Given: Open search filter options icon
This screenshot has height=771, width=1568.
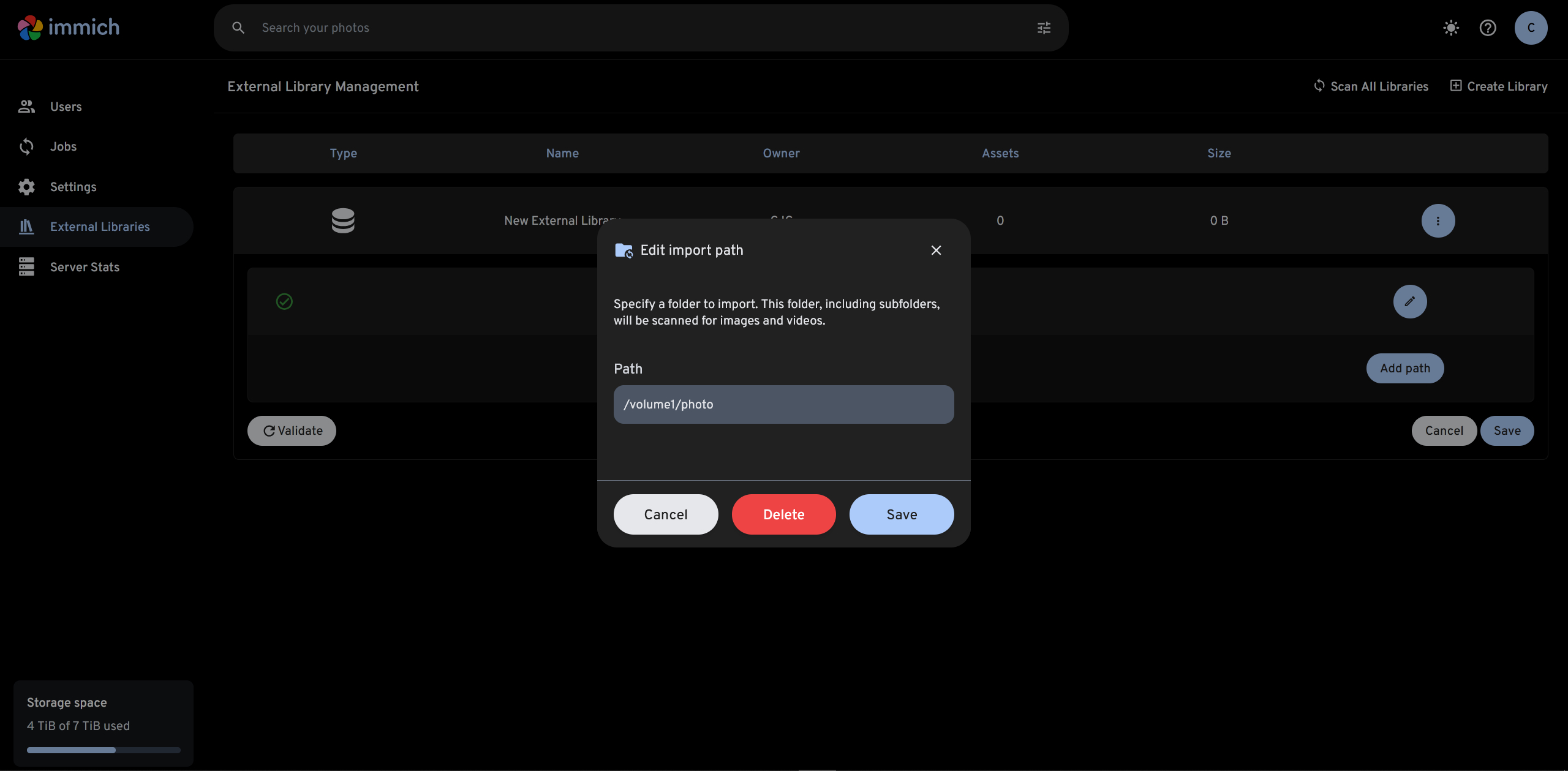Looking at the screenshot, I should click(1044, 28).
